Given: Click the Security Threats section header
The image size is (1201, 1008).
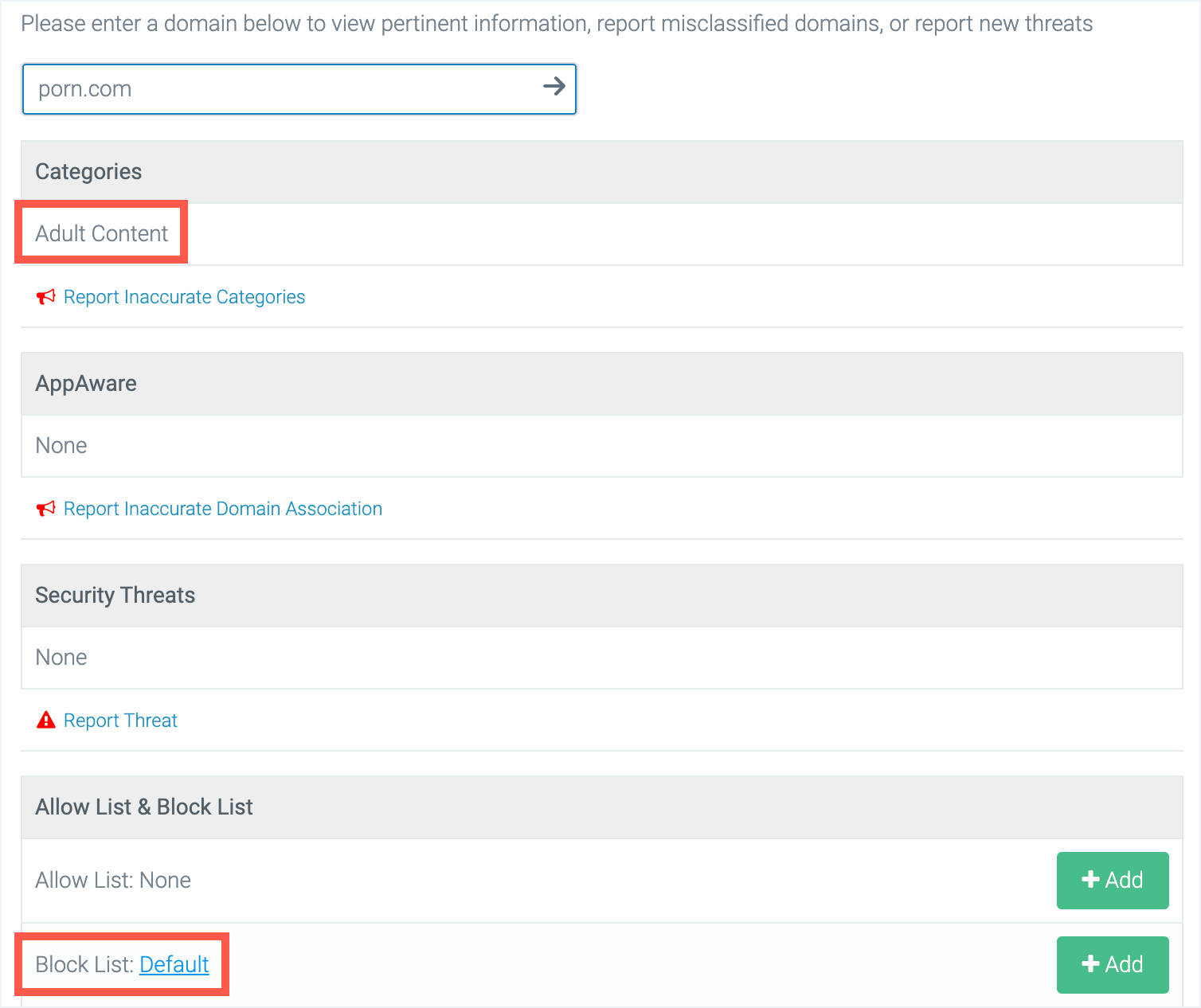Looking at the screenshot, I should click(x=115, y=595).
